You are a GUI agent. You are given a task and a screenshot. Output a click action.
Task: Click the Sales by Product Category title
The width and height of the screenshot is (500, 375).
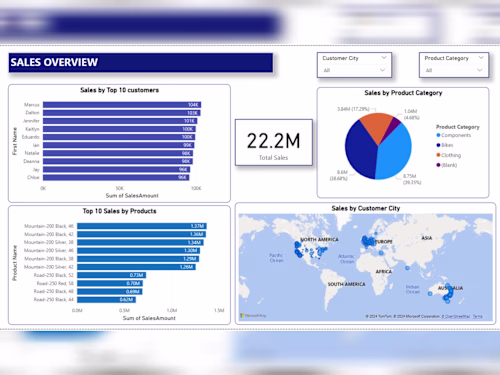[403, 93]
